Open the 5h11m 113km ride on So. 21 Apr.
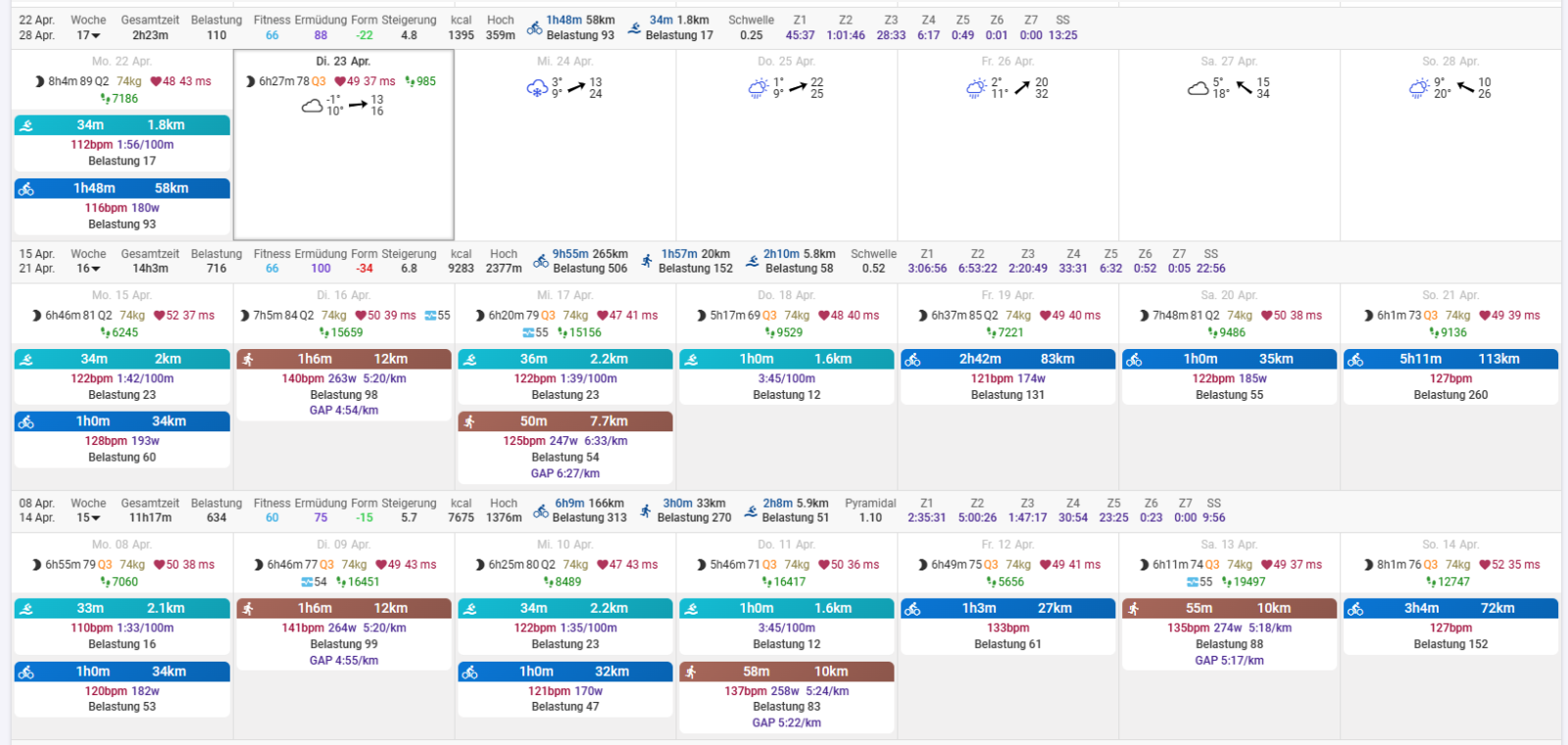This screenshot has height=745, width=1568. 1450,360
